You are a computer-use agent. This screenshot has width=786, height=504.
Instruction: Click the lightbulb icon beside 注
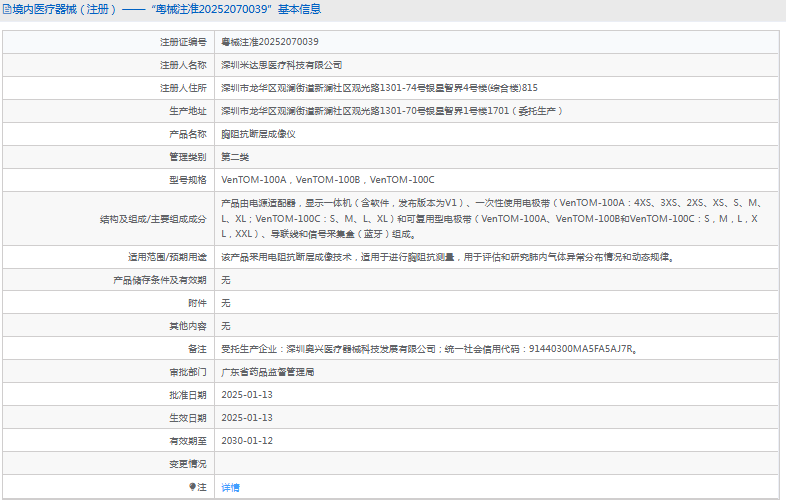pos(192,486)
